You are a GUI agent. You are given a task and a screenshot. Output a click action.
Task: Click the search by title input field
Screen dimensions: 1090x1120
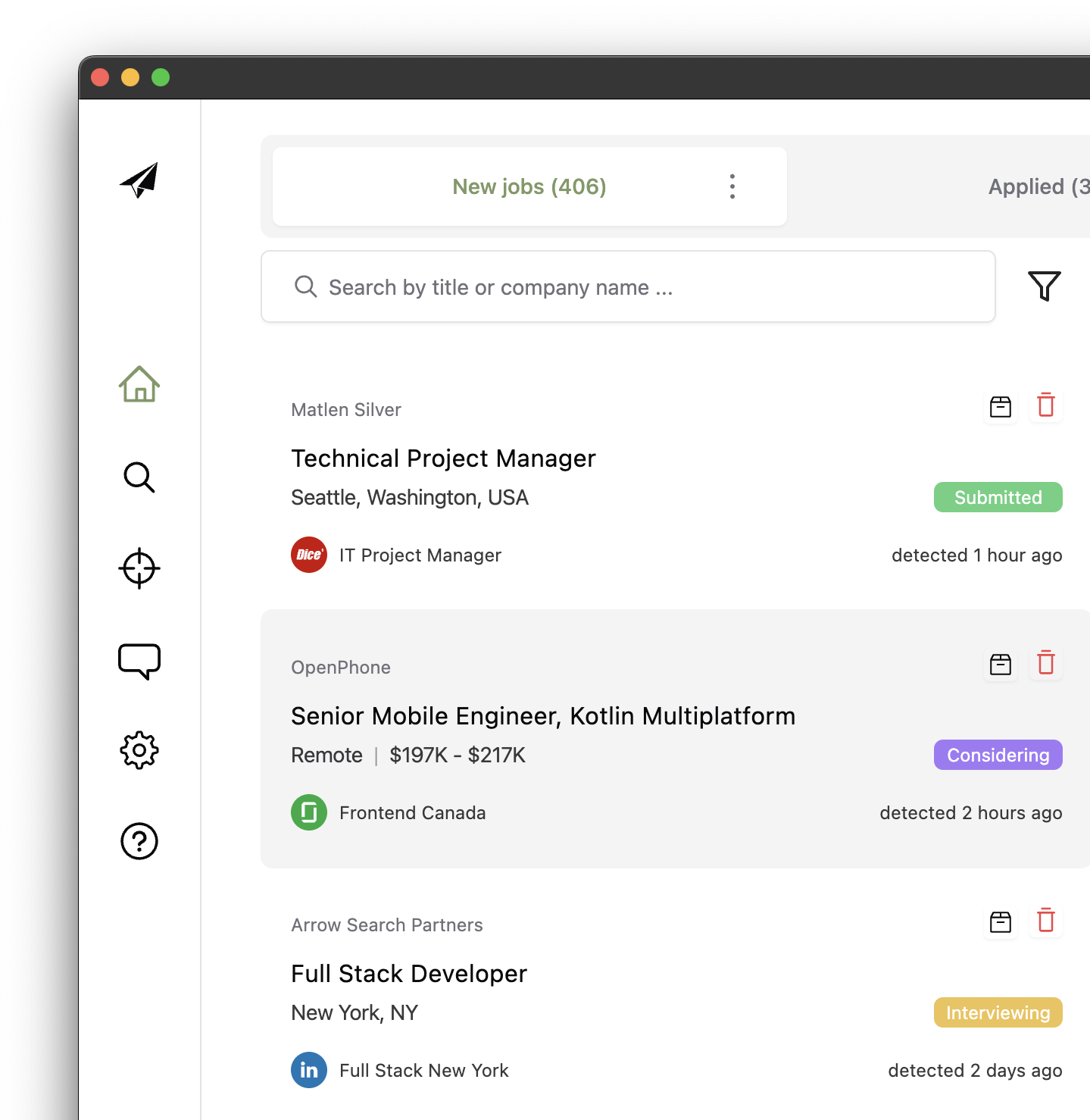pos(628,286)
